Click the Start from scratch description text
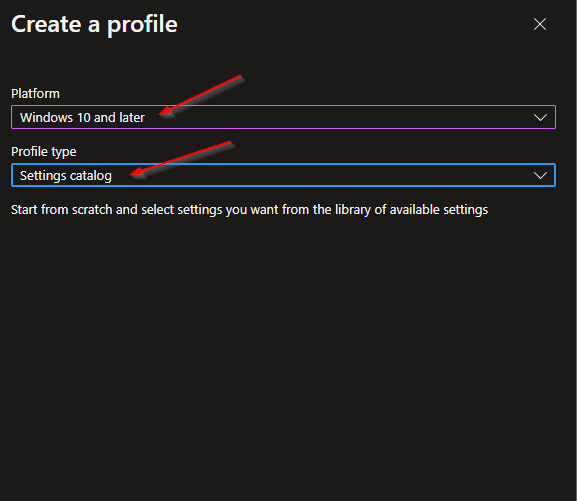577x501 pixels. (249, 210)
